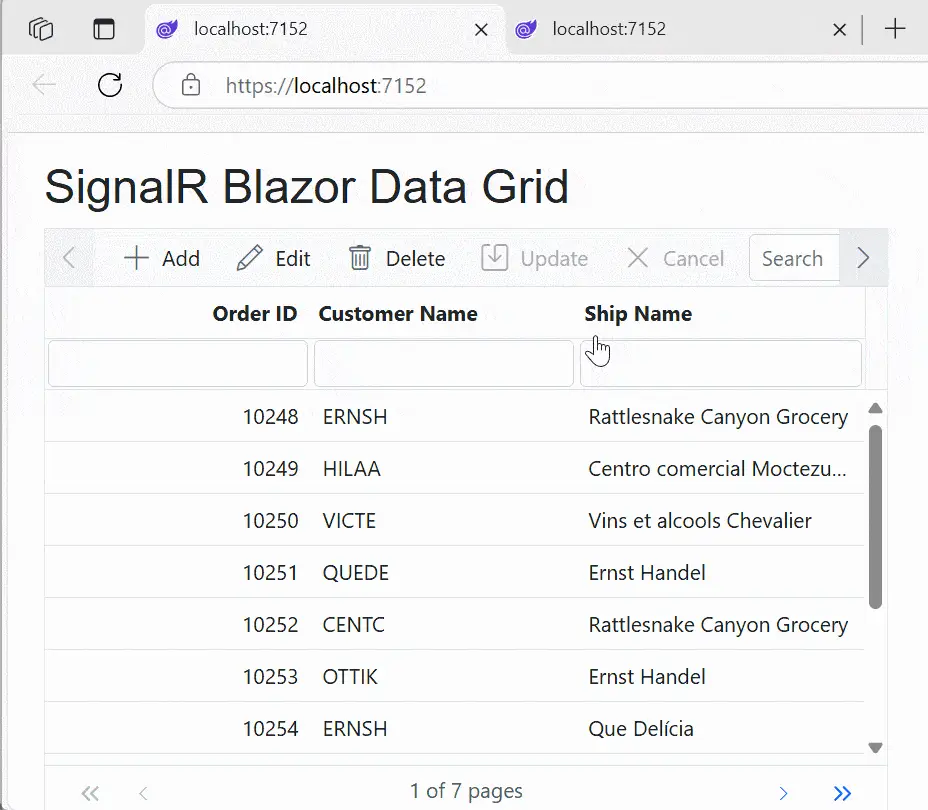The image size is (928, 810).
Task: Click the Add record plus icon
Action: pos(134,258)
